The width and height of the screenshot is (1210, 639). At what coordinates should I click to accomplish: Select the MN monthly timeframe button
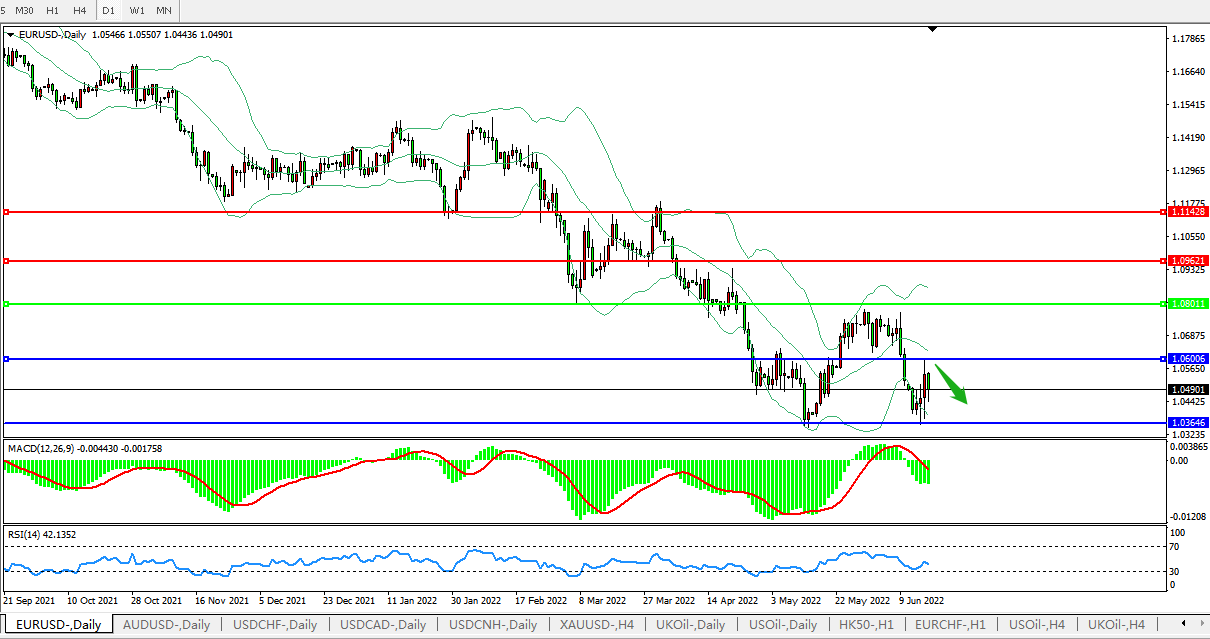164,10
